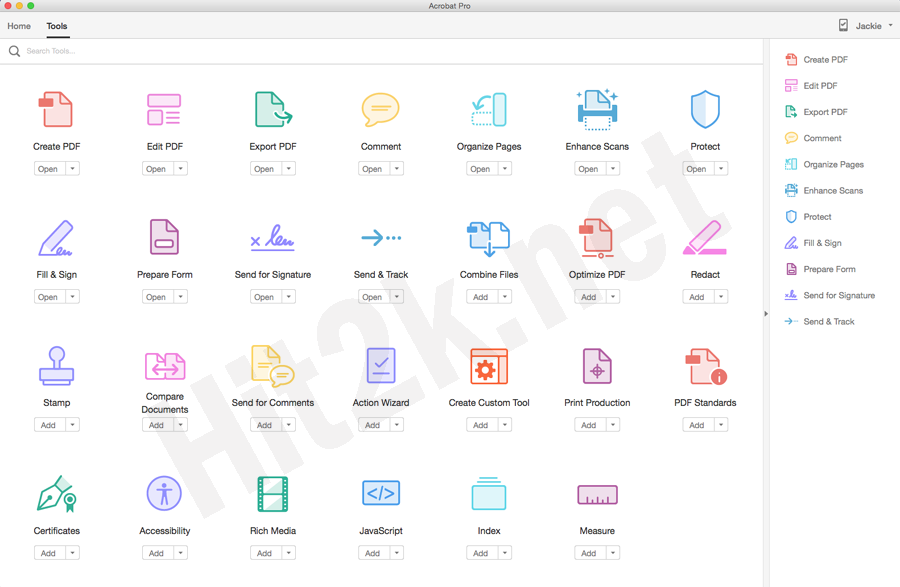Open the dropdown arrow beside Protect Open button
900x587 pixels.
(721, 169)
